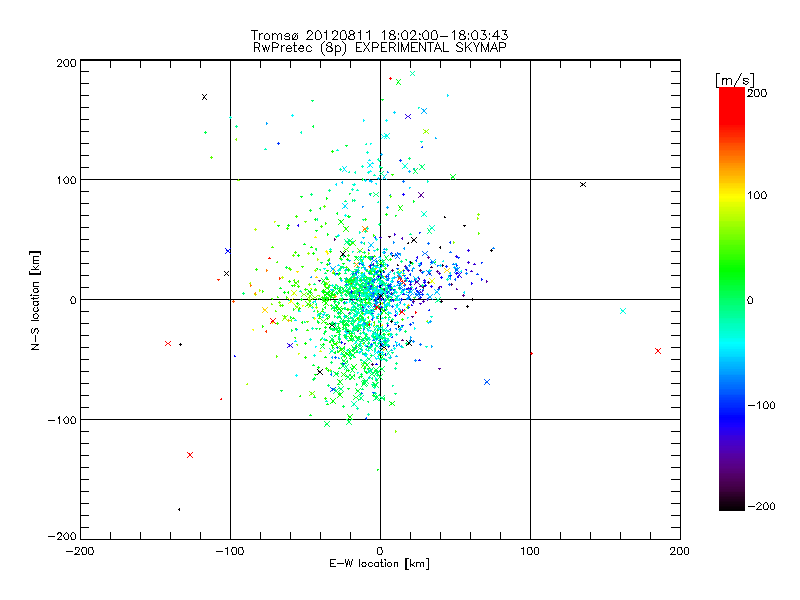
Task: Click the color bar tick label "100"
Action: [757, 195]
